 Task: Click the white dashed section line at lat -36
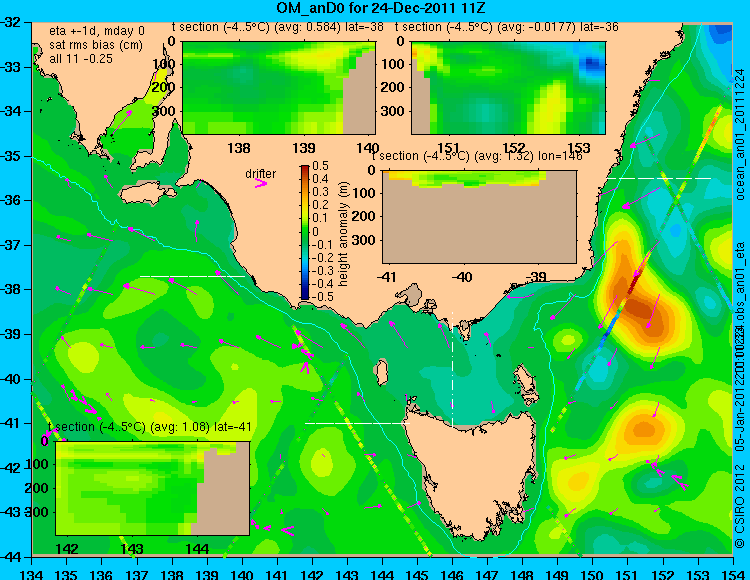click(x=659, y=178)
